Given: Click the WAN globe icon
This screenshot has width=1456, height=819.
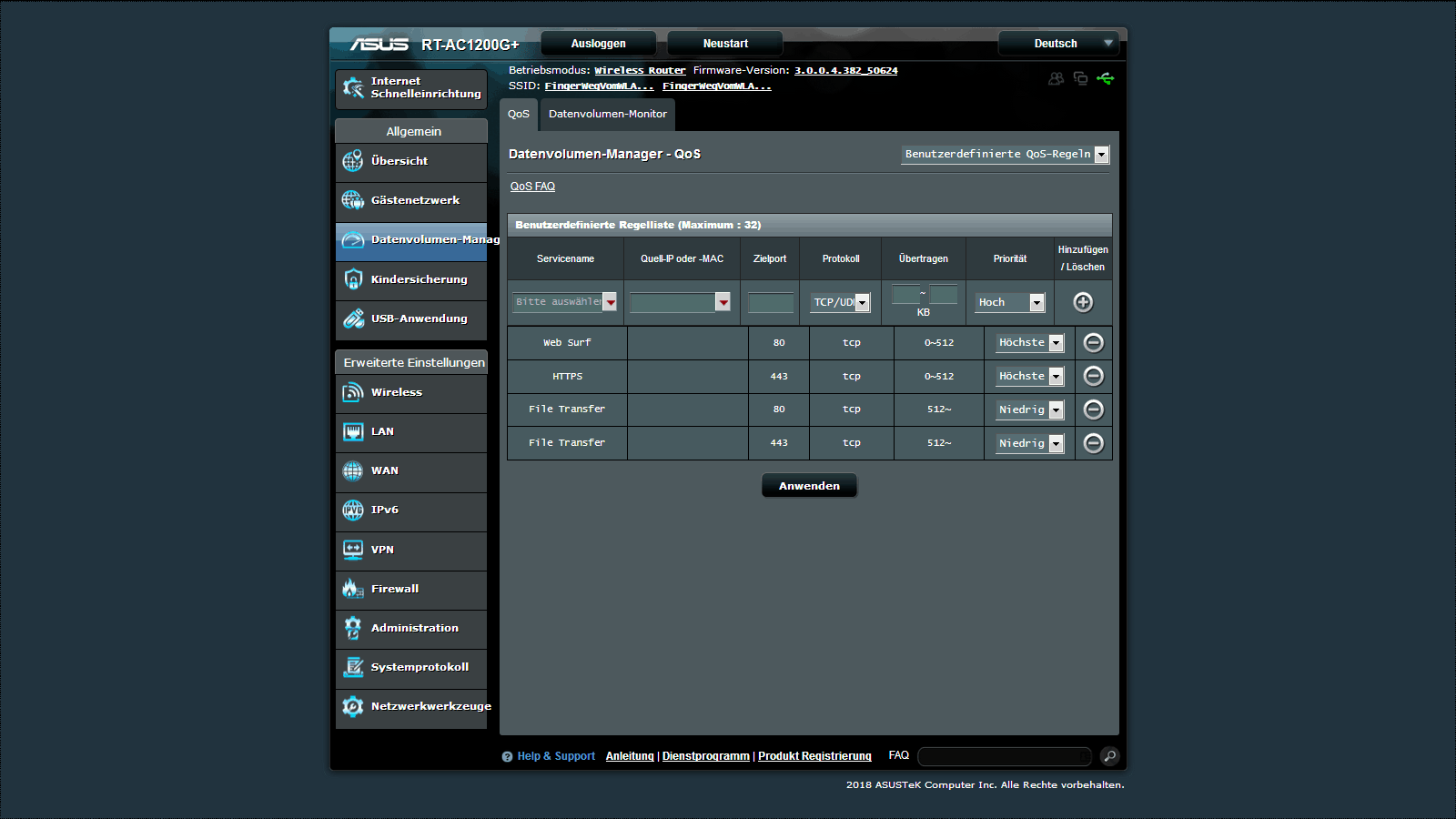Looking at the screenshot, I should [353, 470].
